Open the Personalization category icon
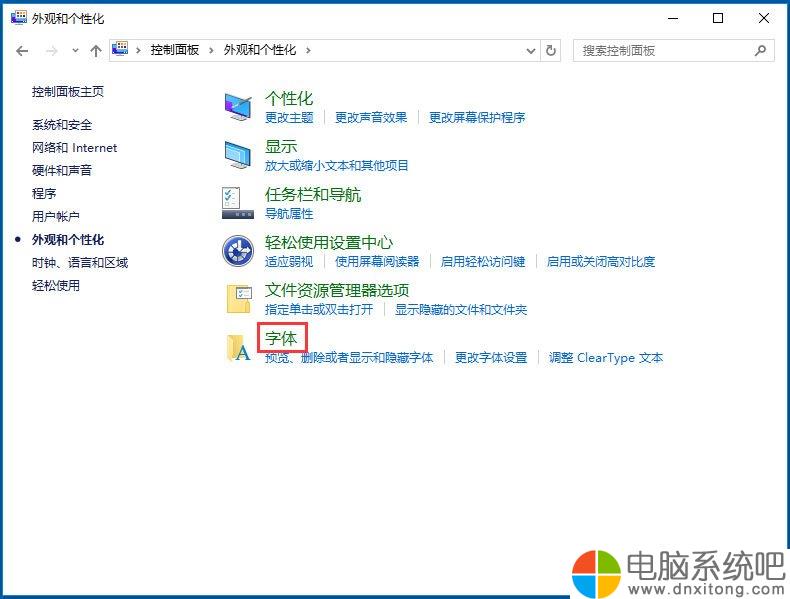The image size is (790, 599). pyautogui.click(x=238, y=106)
